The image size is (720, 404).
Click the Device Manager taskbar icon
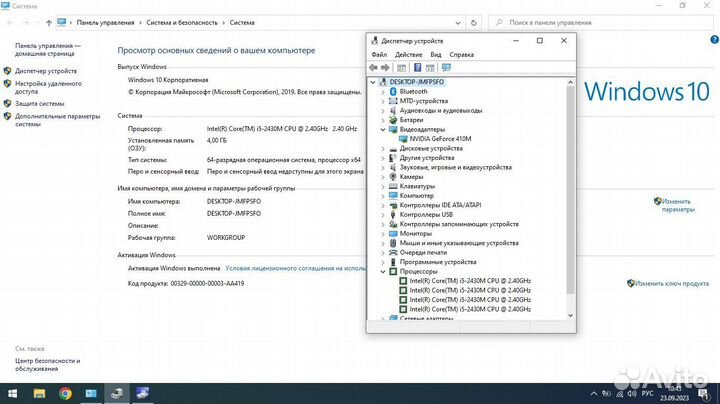pos(117,393)
